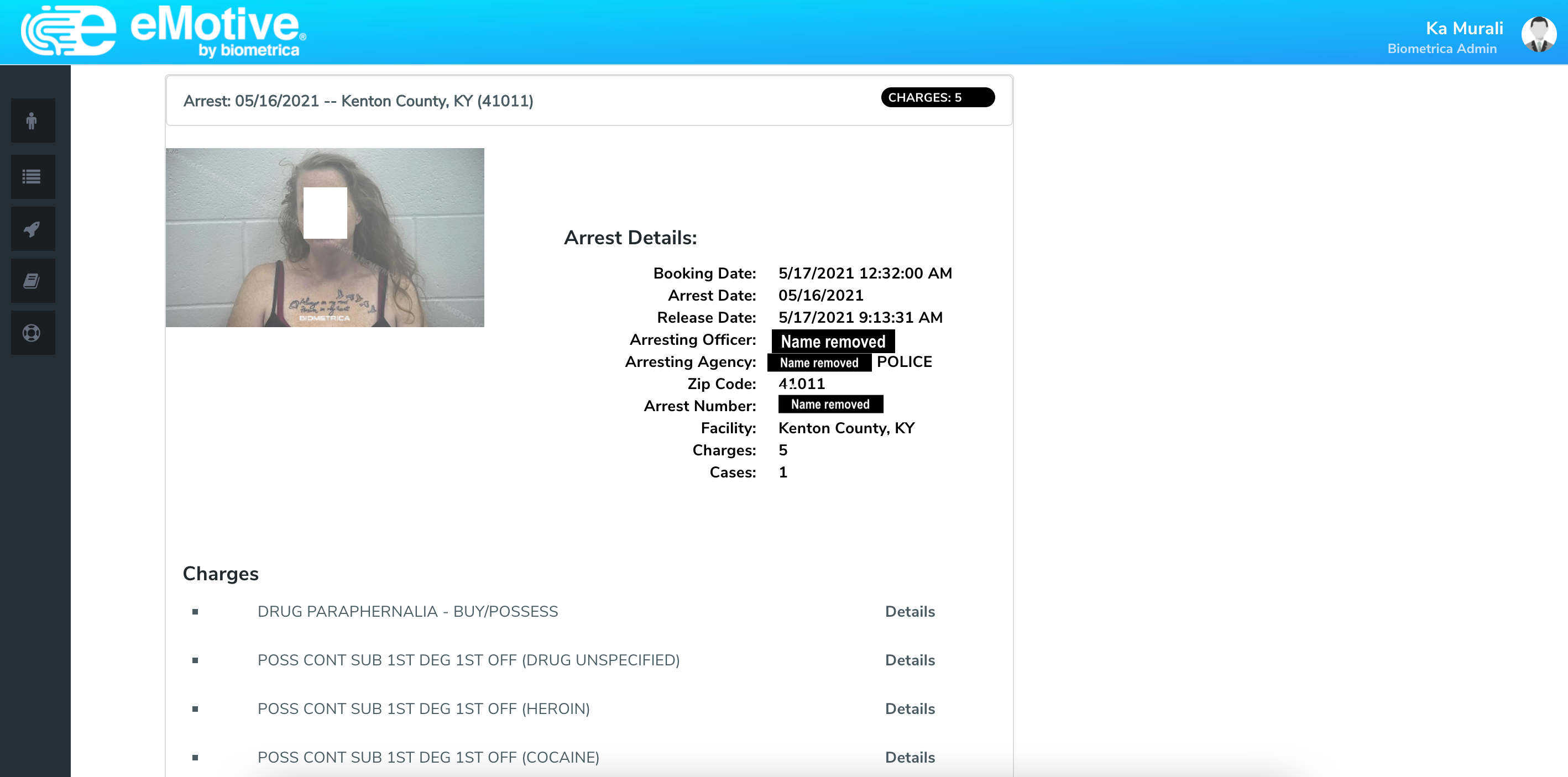
Task: Click the Charges section heading
Action: click(x=221, y=574)
